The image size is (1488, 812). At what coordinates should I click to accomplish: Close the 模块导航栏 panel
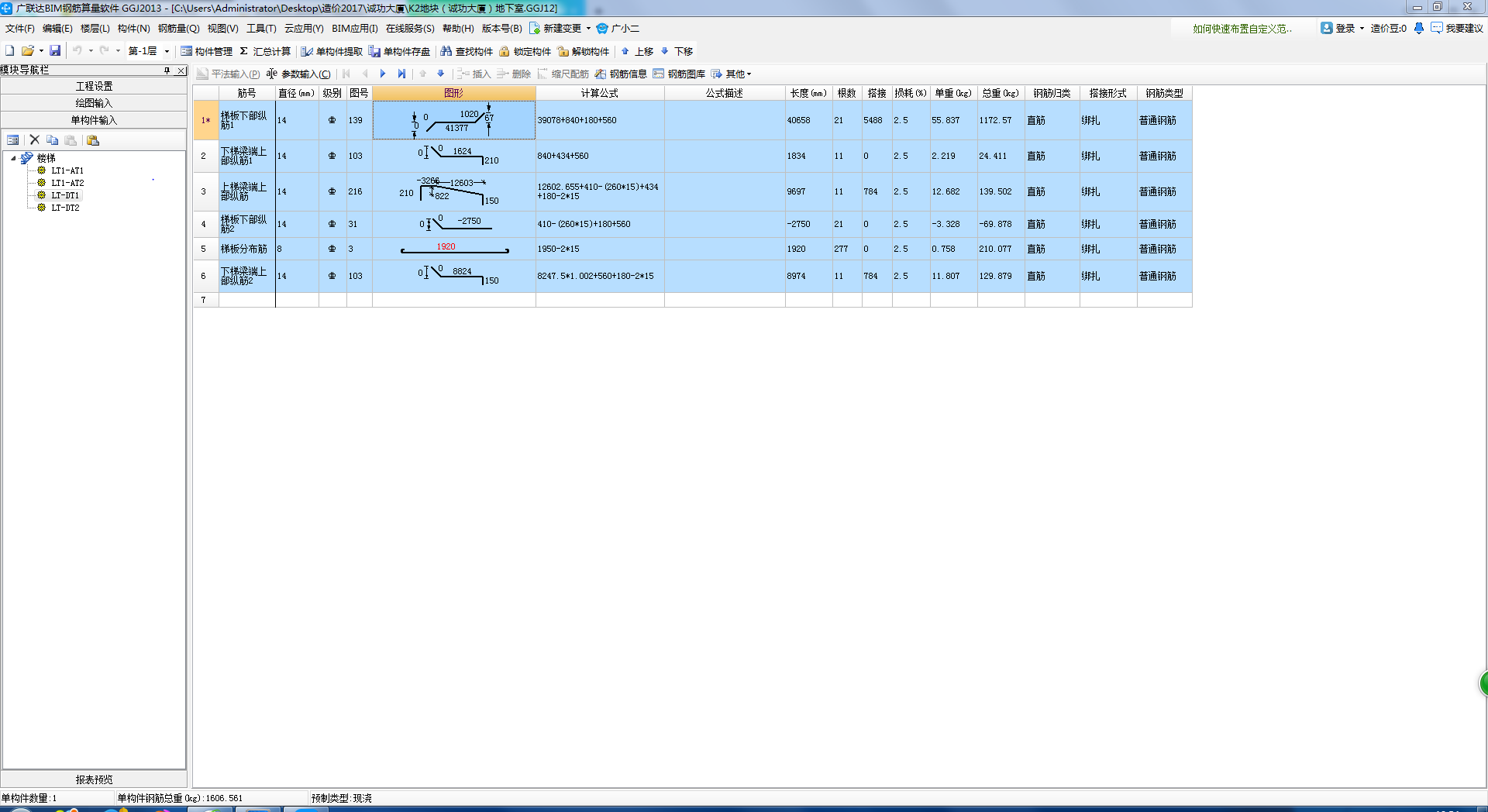(181, 71)
